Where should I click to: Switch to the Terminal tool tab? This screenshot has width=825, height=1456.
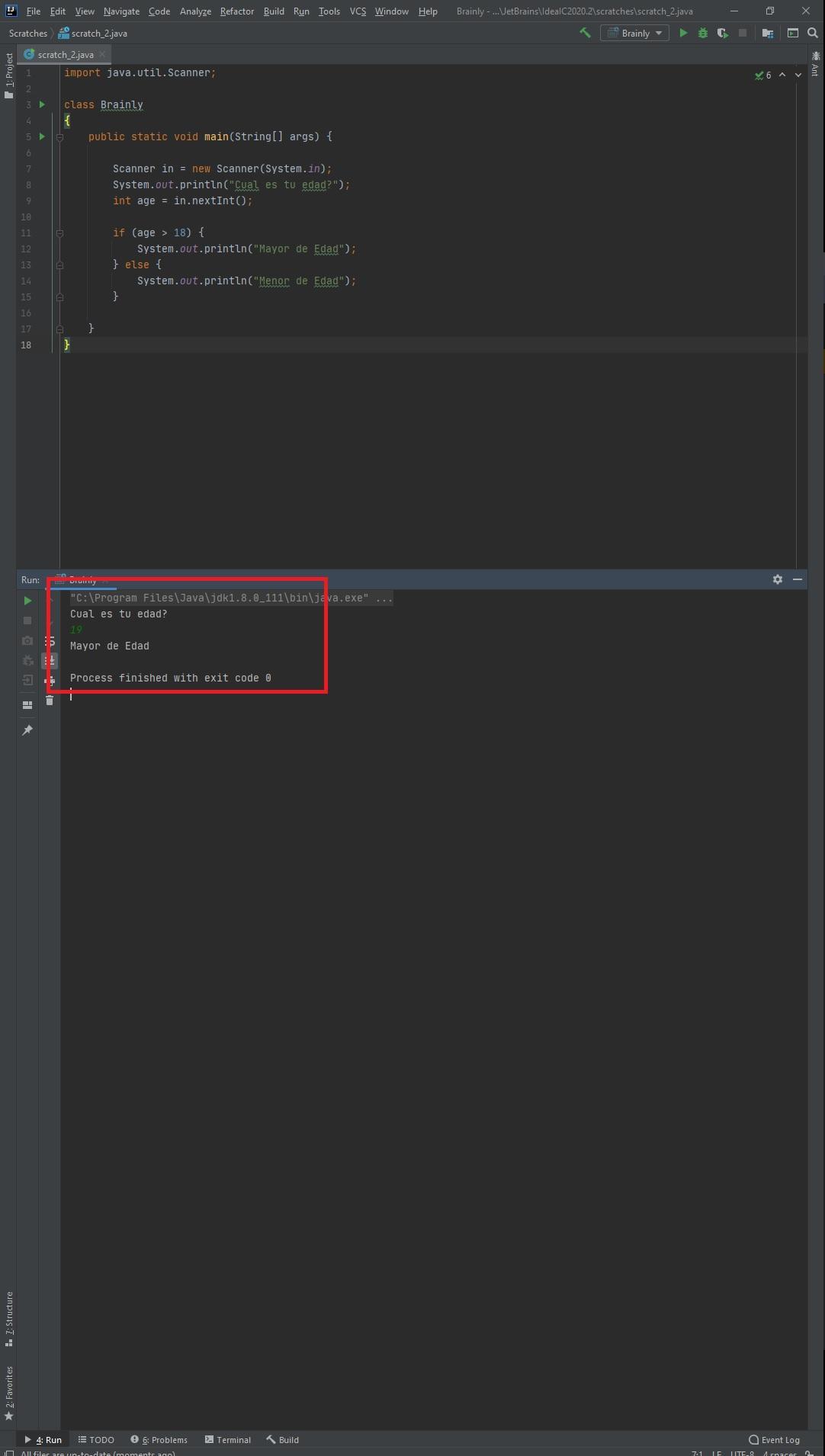(x=228, y=1440)
